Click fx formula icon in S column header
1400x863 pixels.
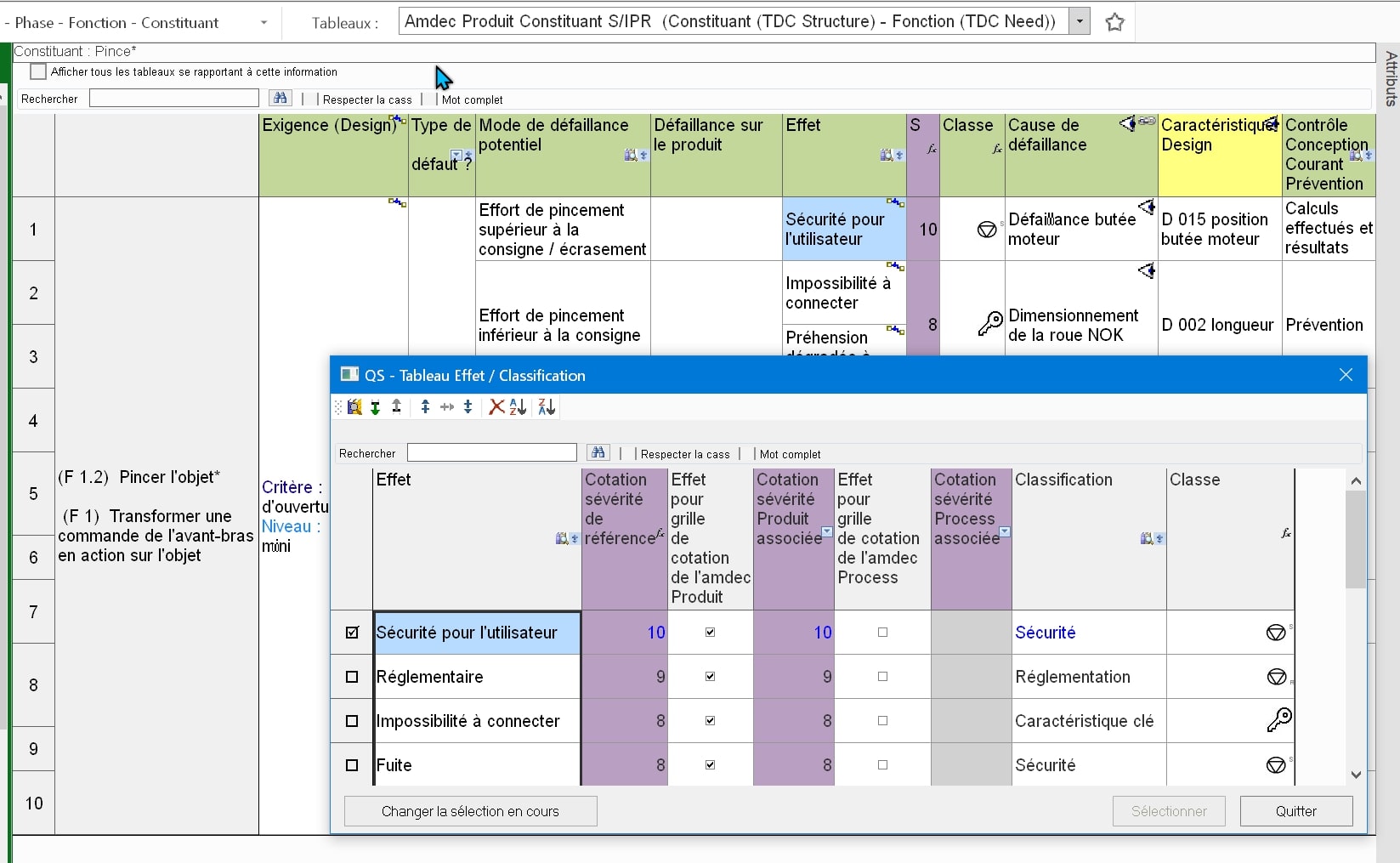pyautogui.click(x=932, y=149)
